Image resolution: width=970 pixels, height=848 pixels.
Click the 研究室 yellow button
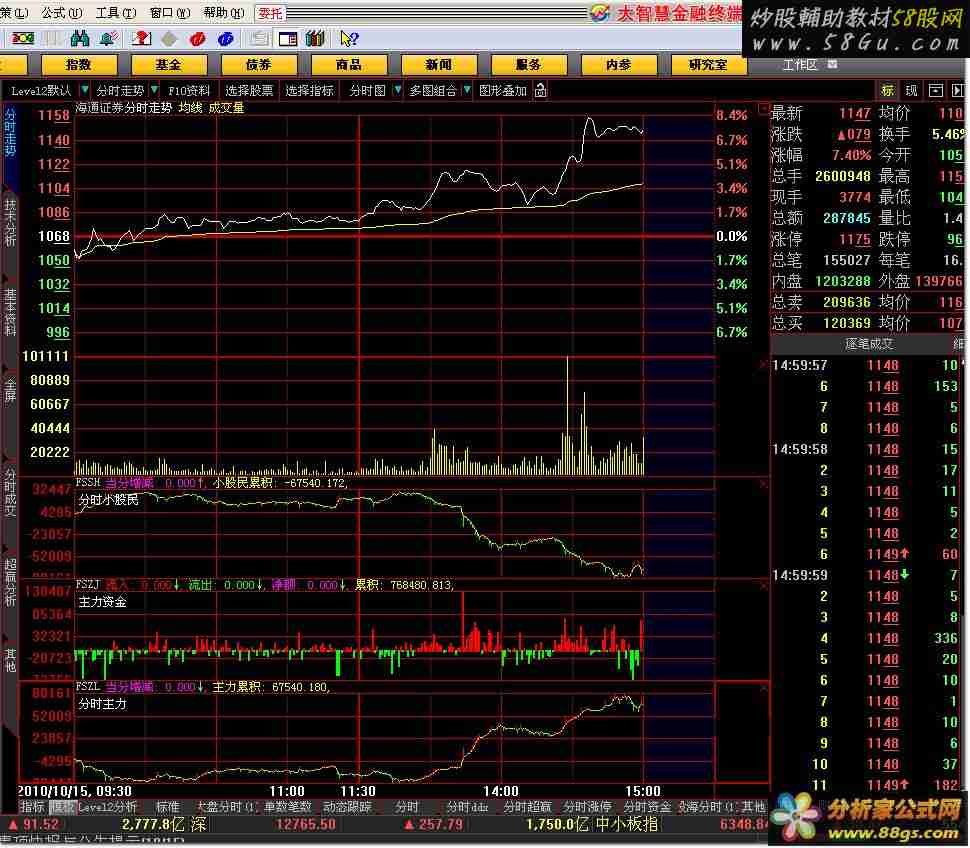[x=708, y=64]
